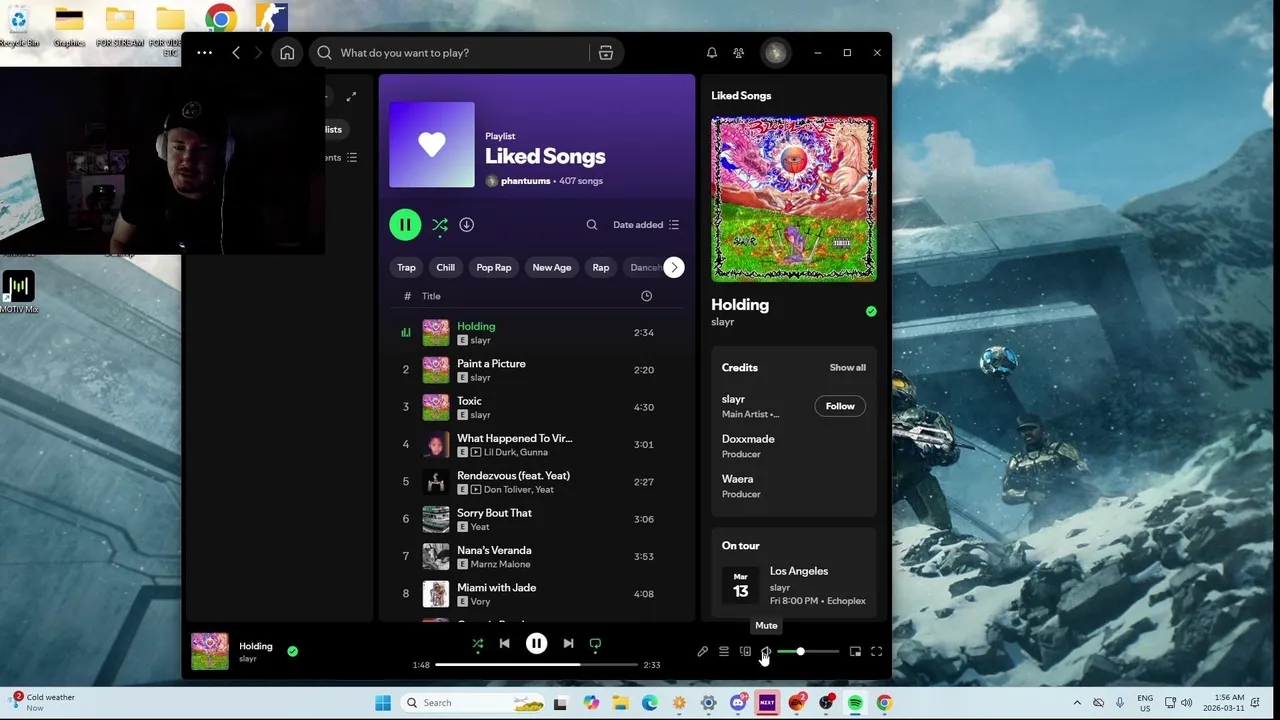Open File Explorer from the taskbar
The width and height of the screenshot is (1280, 720).
(x=620, y=703)
